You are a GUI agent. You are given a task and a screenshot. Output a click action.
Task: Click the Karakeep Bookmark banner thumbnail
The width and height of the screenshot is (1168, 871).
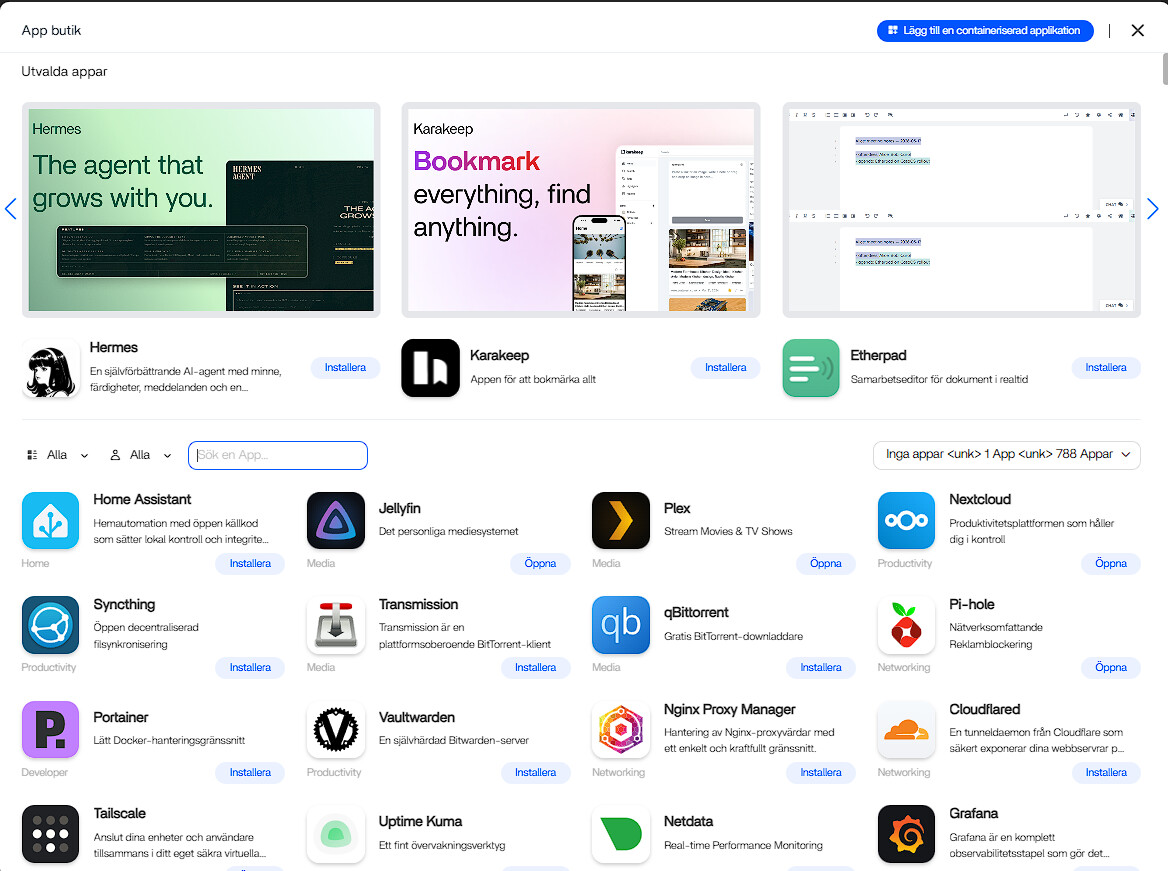(x=581, y=210)
